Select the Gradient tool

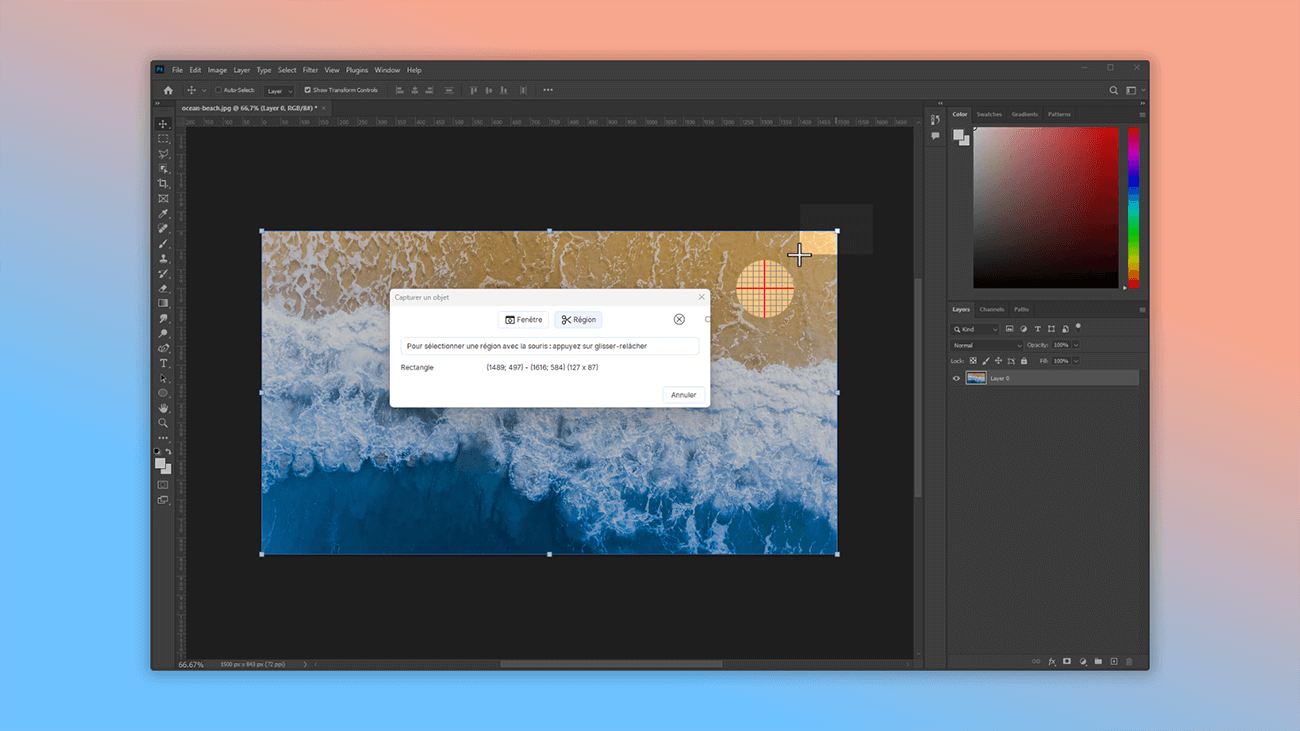coord(163,303)
